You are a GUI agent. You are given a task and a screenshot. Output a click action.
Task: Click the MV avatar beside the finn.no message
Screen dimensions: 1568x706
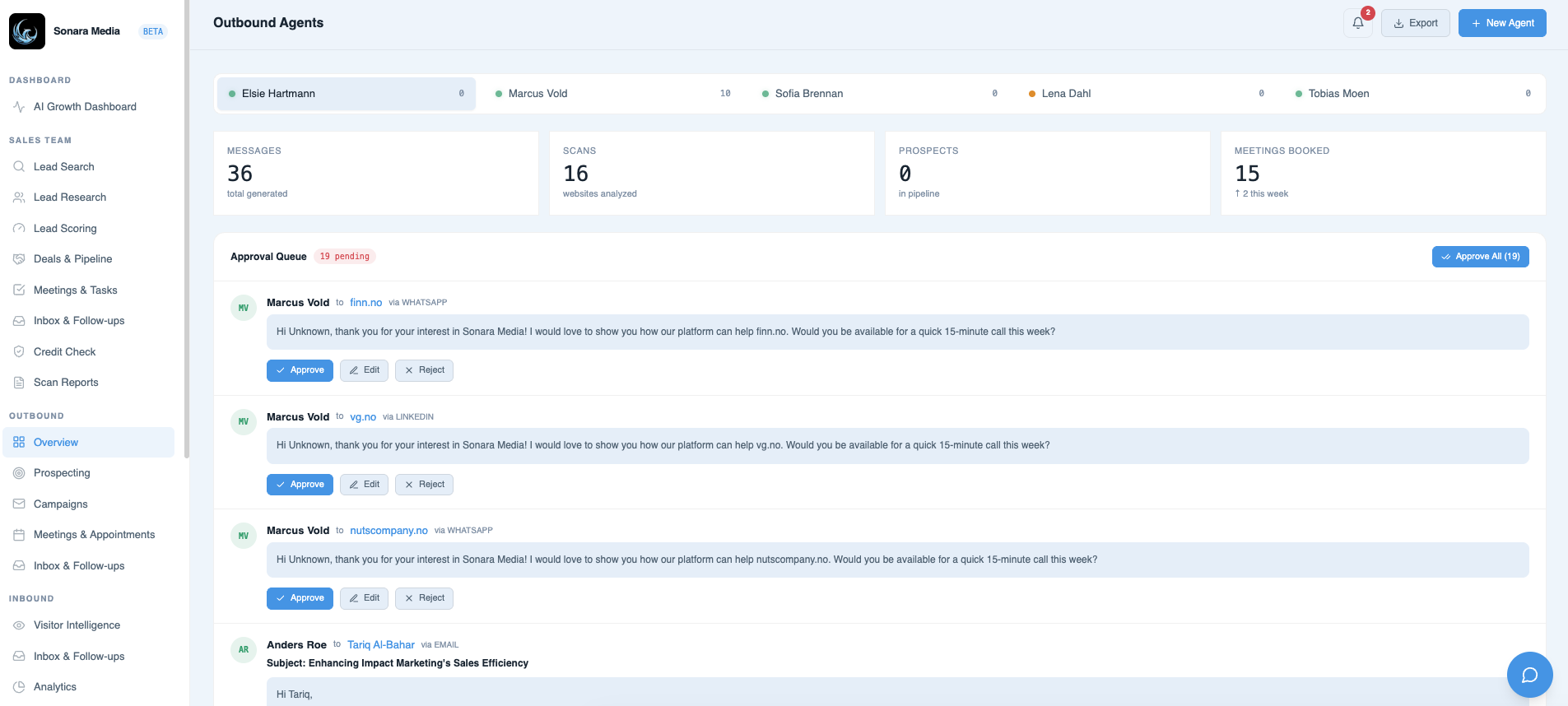coord(244,308)
